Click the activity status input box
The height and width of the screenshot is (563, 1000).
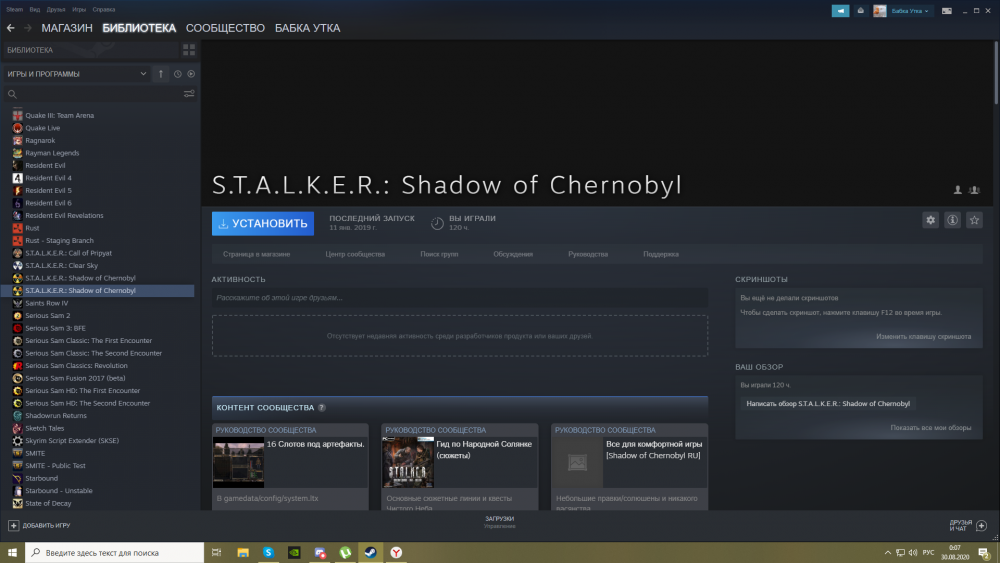coord(460,298)
